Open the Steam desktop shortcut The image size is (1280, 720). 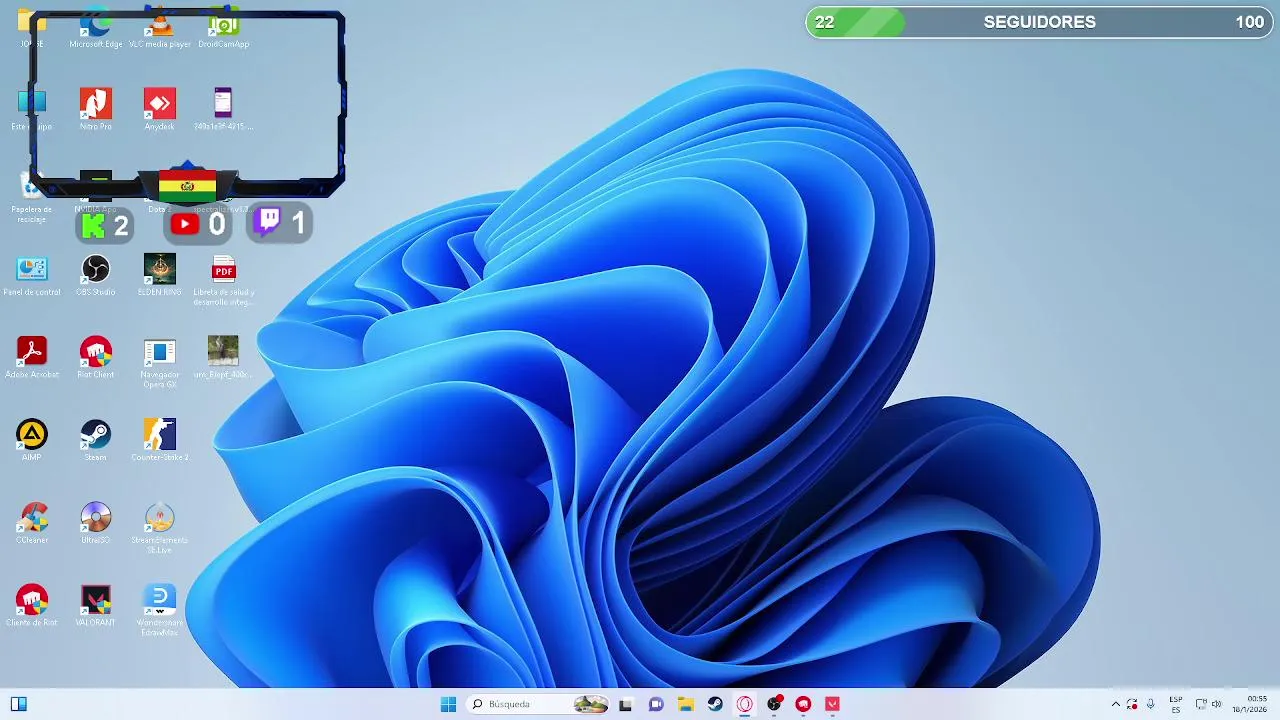point(96,440)
